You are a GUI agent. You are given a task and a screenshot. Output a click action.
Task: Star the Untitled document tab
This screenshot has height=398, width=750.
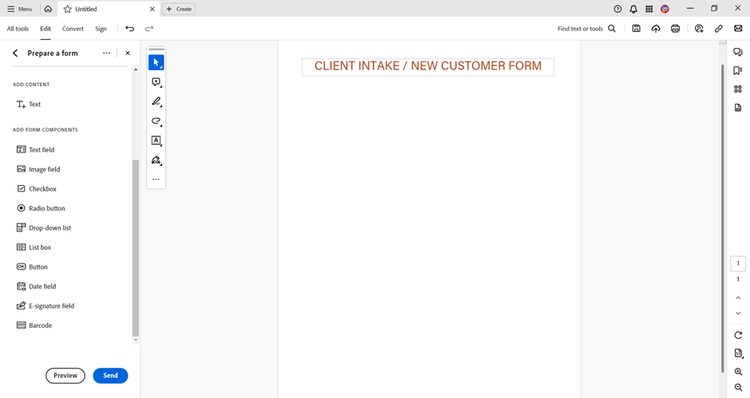pyautogui.click(x=67, y=9)
